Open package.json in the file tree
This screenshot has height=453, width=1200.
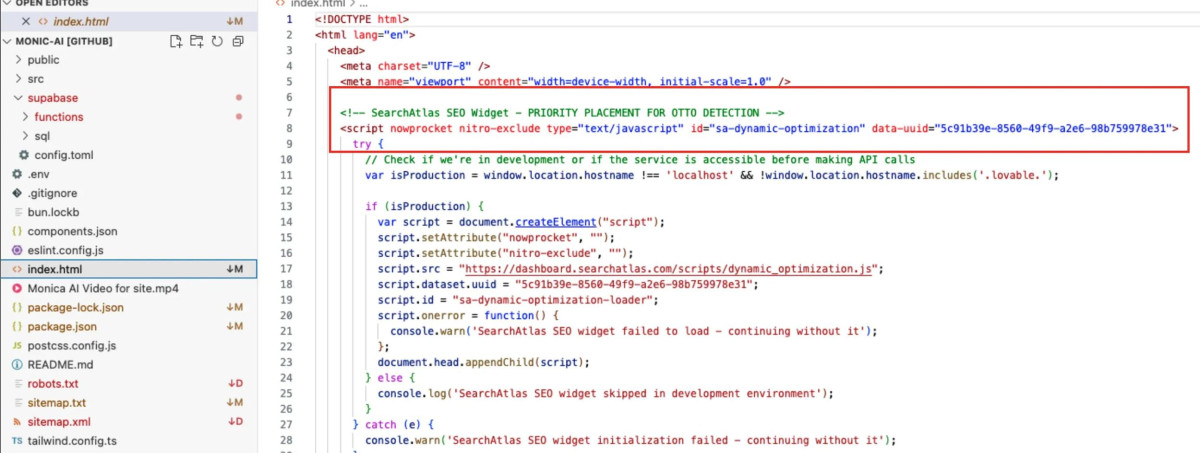coord(62,326)
